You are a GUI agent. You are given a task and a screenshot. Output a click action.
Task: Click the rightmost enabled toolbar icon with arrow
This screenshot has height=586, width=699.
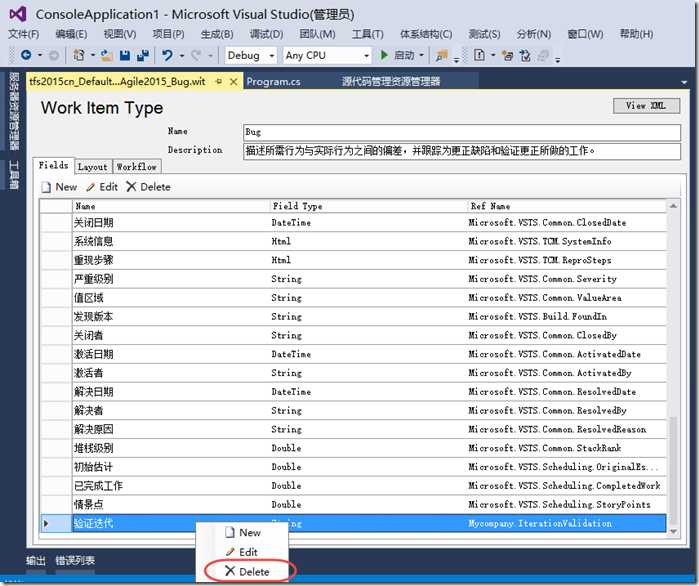pyautogui.click(x=525, y=55)
